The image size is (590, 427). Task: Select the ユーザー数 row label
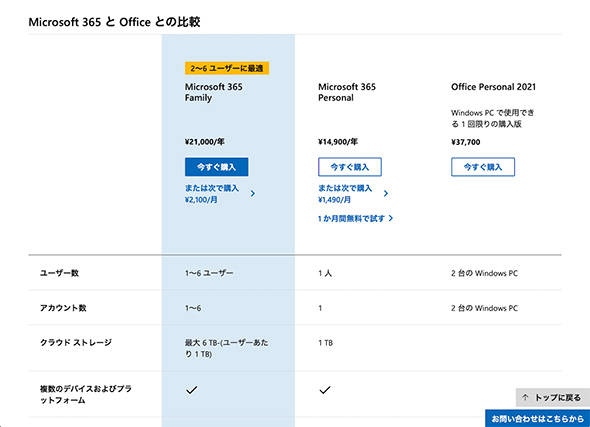click(x=59, y=273)
